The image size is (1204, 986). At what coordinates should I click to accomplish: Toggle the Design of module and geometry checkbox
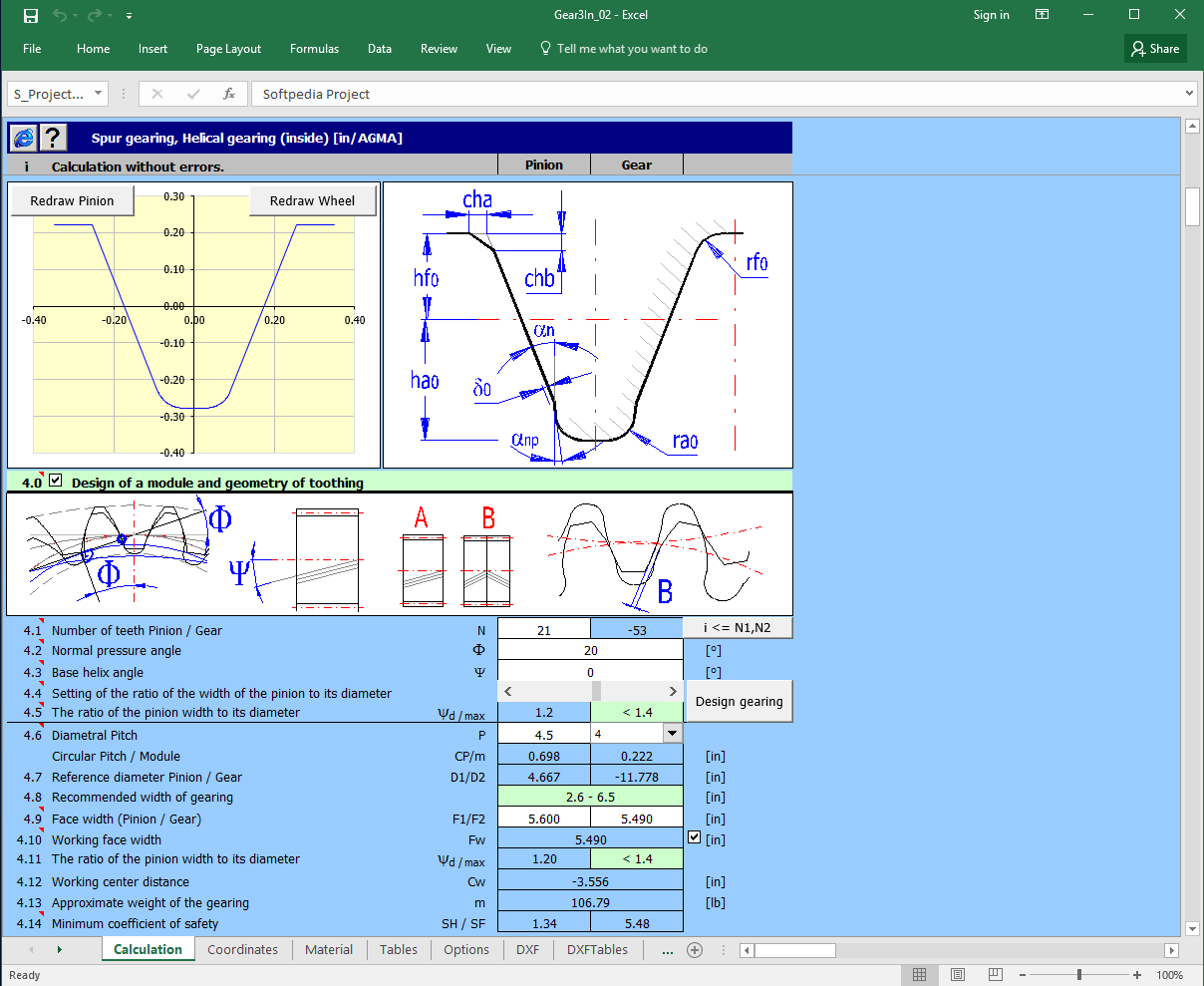[x=56, y=479]
